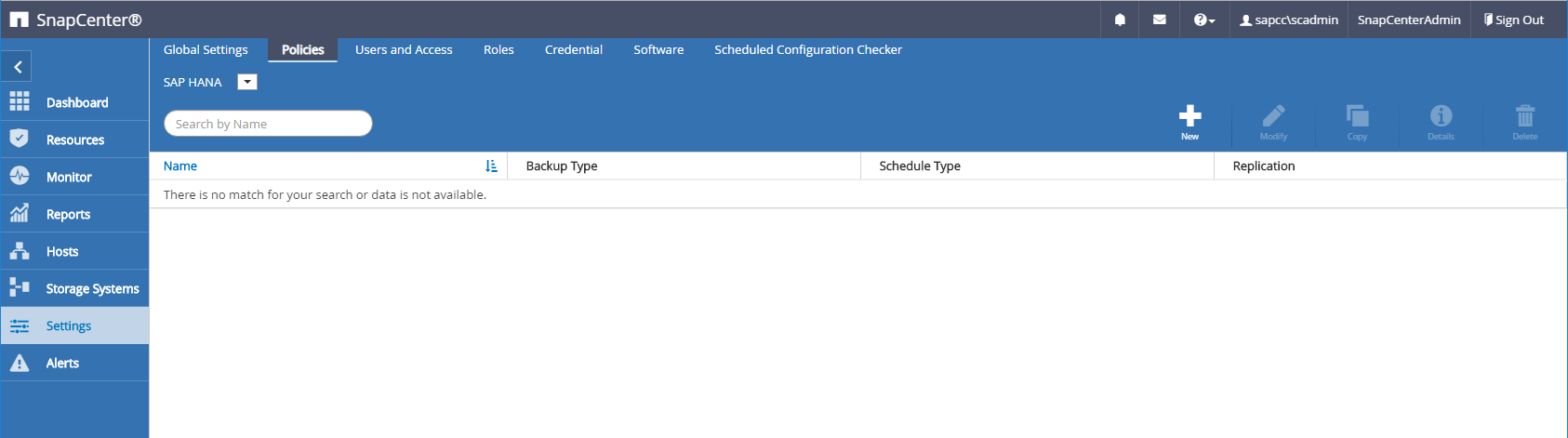Toggle sort order on Name column
Image resolution: width=1568 pixels, height=438 pixels.
coord(491,166)
